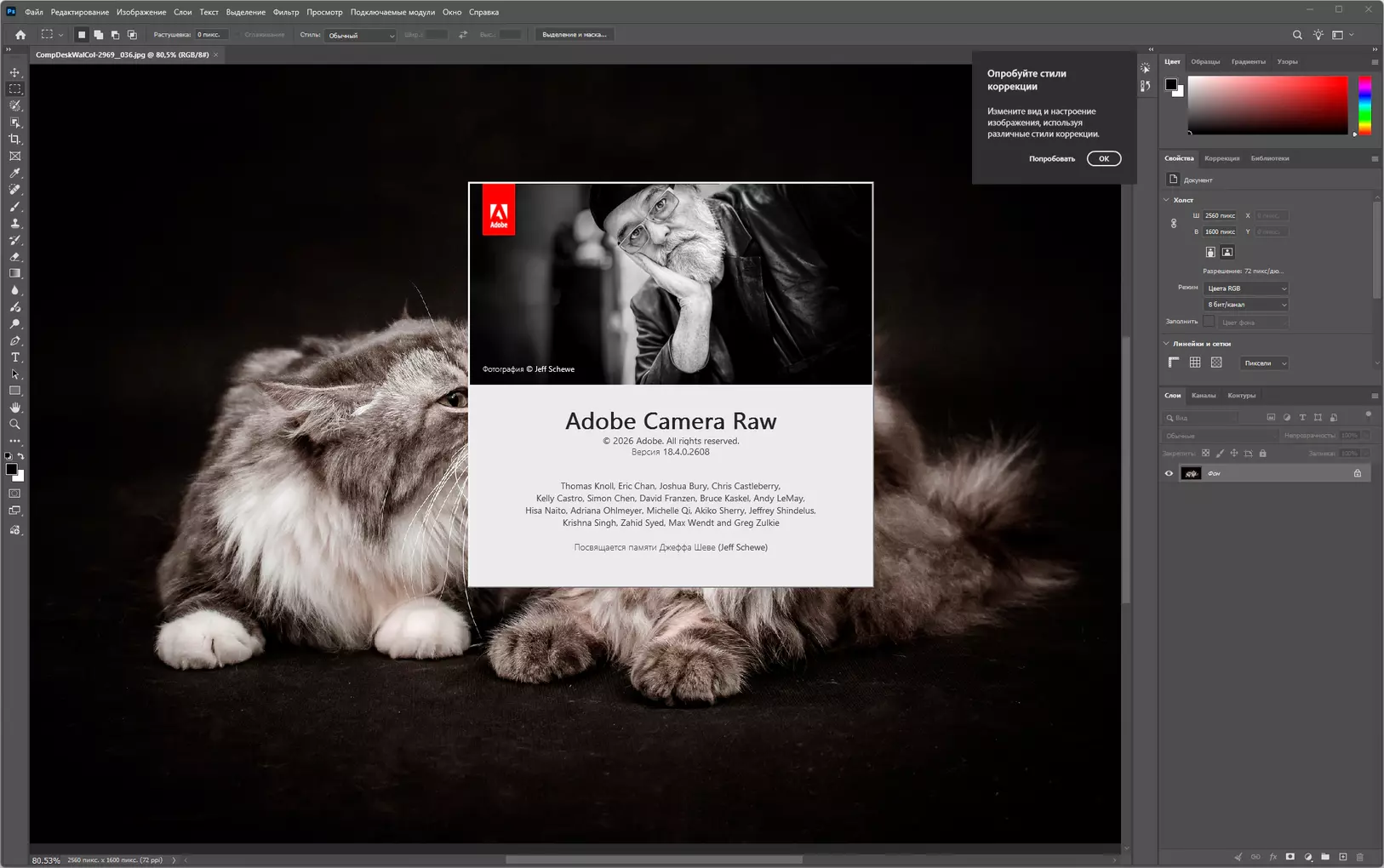Image resolution: width=1384 pixels, height=868 pixels.
Task: Set canvas to landscape orientation
Action: [x=1227, y=252]
